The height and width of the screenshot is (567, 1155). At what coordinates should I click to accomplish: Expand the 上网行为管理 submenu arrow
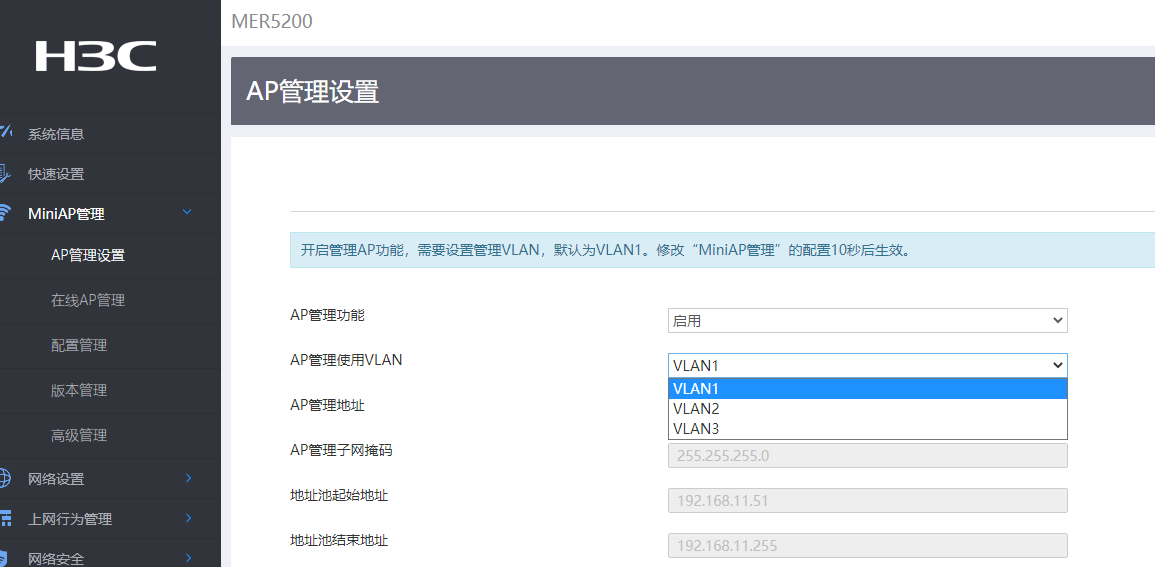[x=188, y=519]
